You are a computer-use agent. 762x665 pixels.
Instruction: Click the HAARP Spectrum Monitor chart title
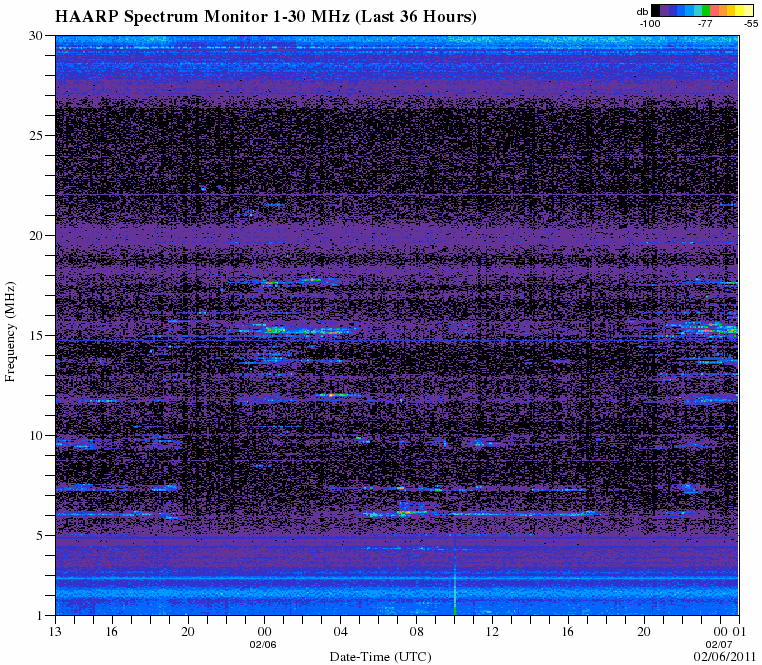pos(265,17)
